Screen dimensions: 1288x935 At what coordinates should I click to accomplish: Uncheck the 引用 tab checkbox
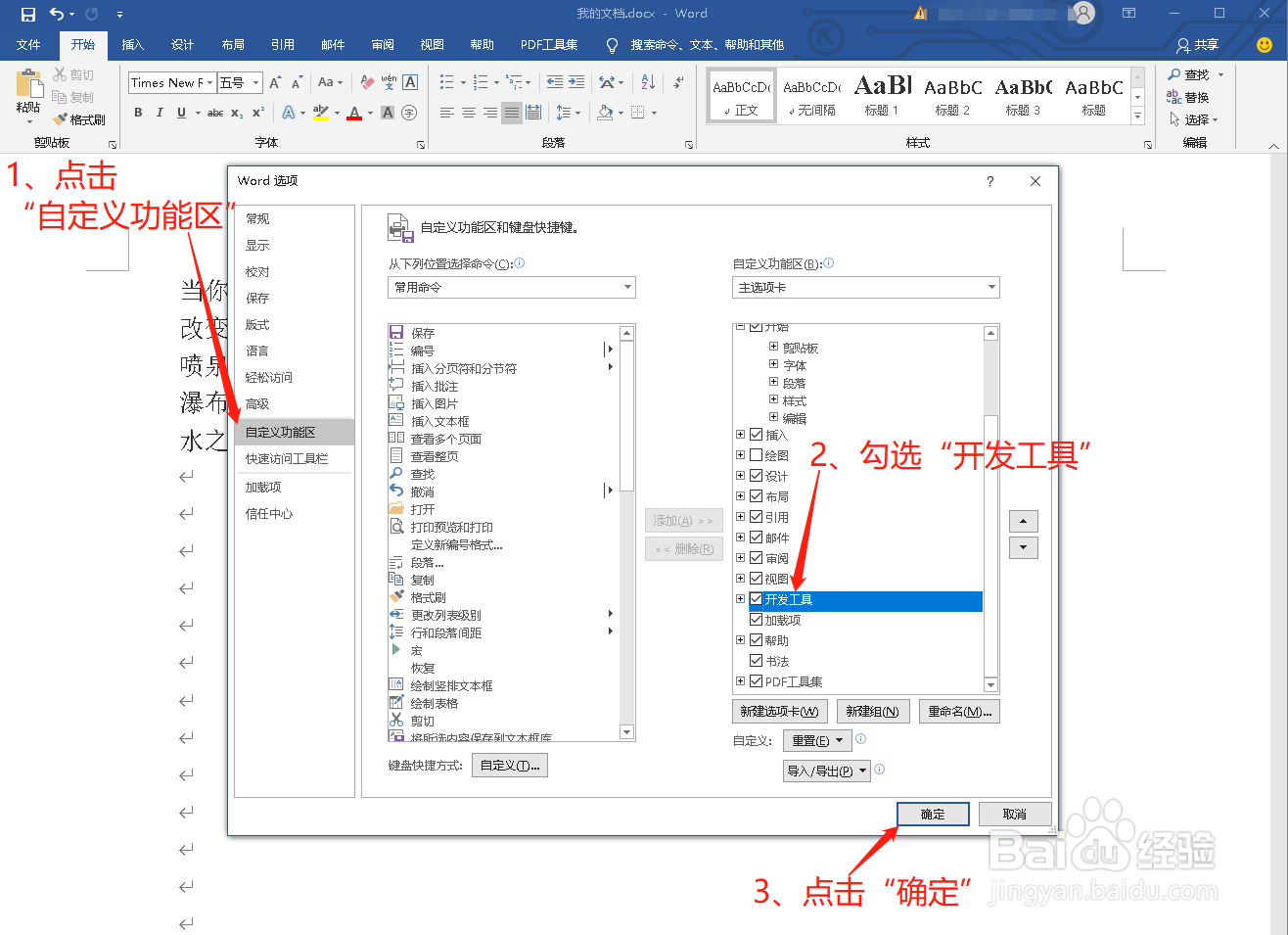click(756, 517)
